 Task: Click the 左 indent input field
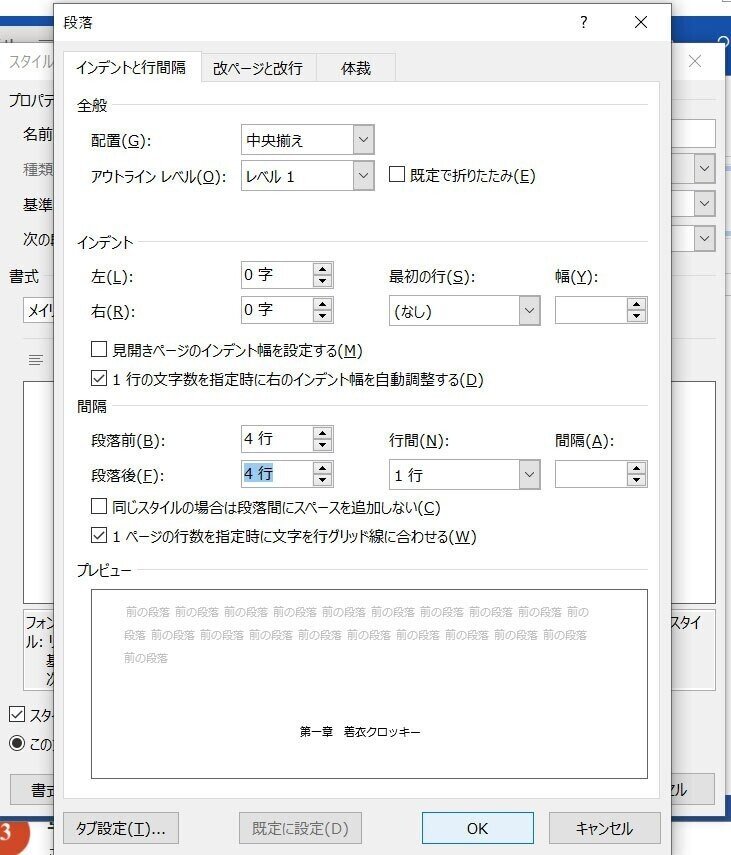tap(277, 275)
